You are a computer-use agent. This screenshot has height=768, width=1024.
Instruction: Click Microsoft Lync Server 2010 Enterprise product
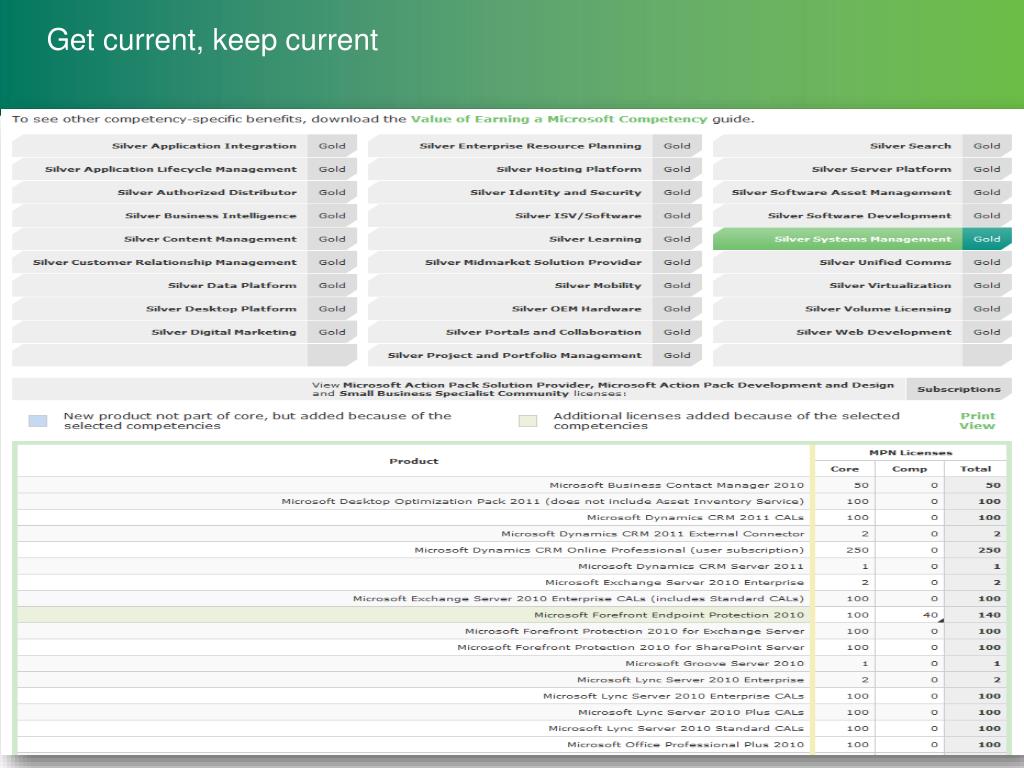click(x=690, y=680)
